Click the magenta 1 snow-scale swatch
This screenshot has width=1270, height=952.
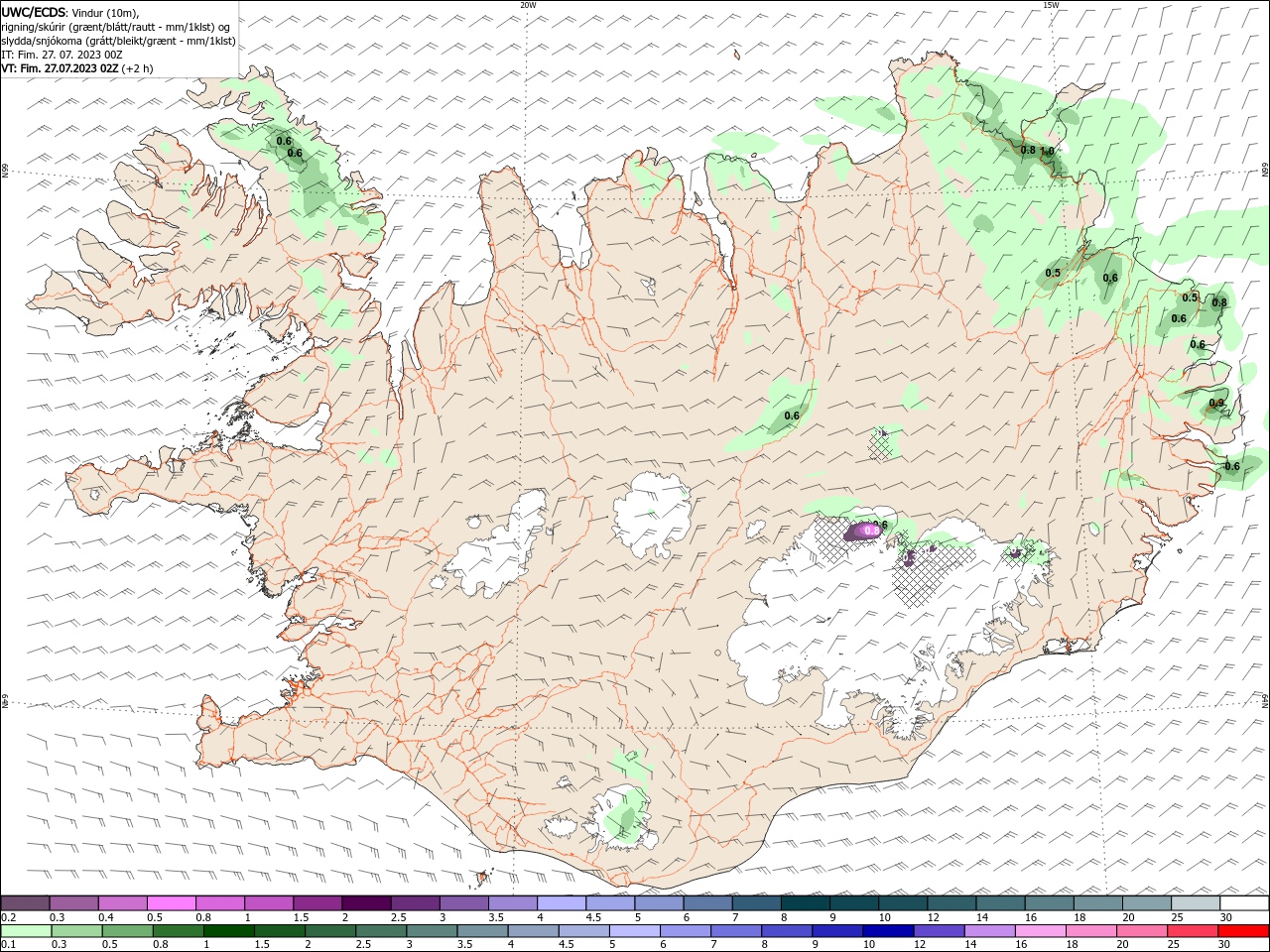click(x=269, y=902)
